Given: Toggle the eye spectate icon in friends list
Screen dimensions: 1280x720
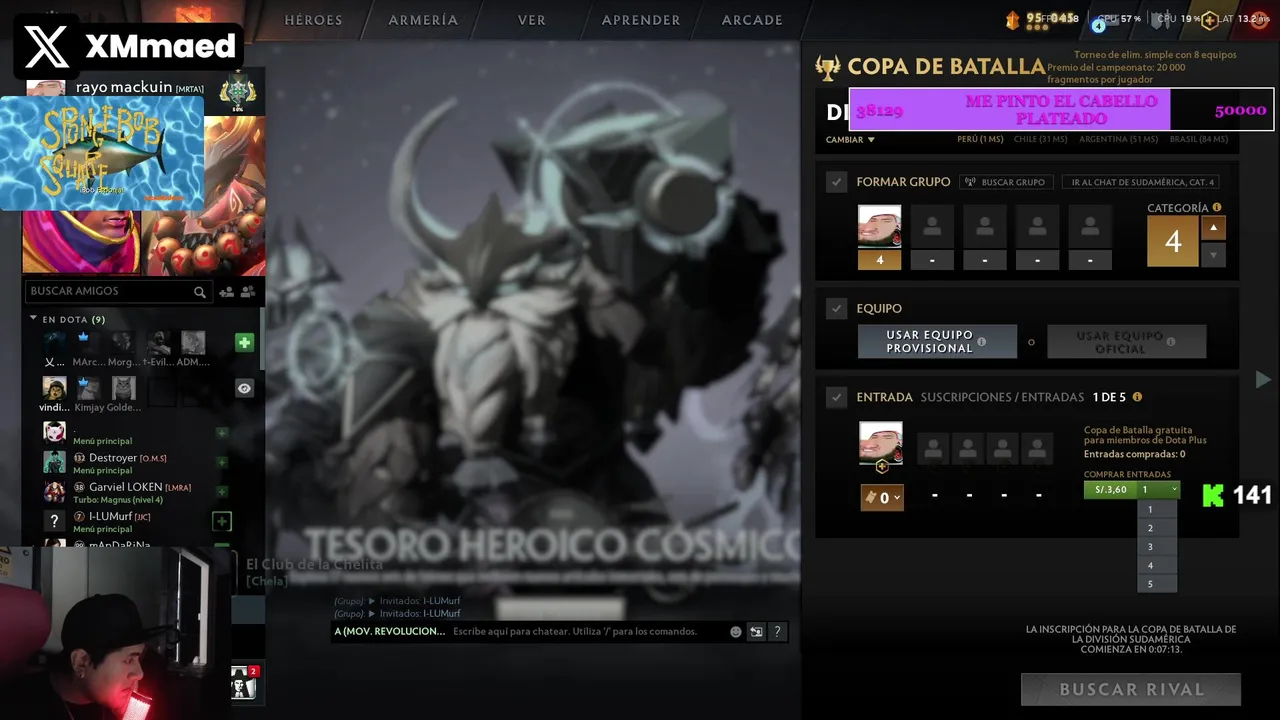Looking at the screenshot, I should [244, 388].
